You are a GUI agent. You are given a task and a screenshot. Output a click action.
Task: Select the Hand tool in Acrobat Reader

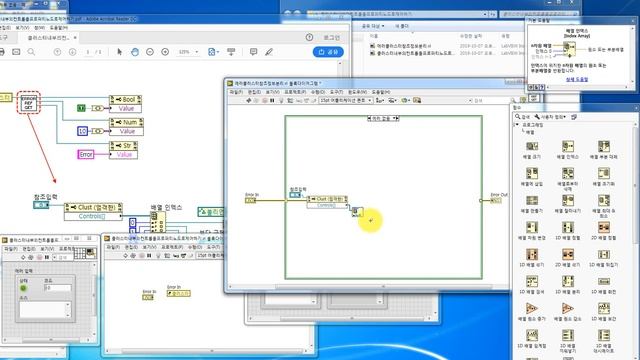point(135,52)
